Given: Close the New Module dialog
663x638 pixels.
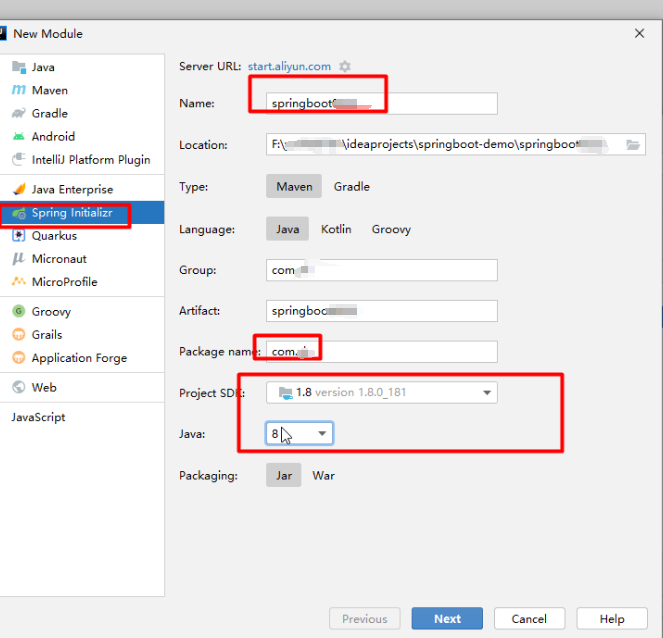Looking at the screenshot, I should click(x=639, y=33).
